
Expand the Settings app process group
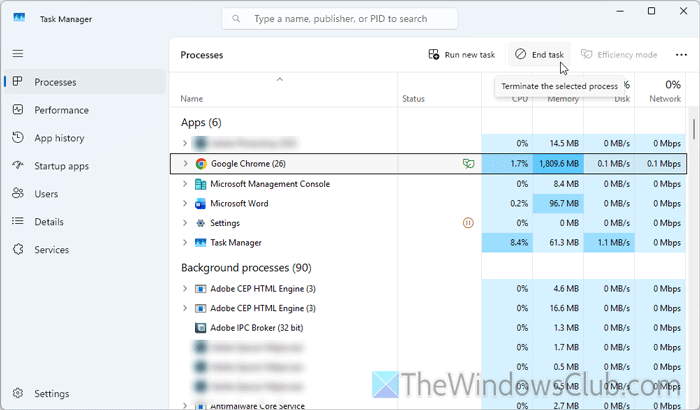(x=185, y=223)
